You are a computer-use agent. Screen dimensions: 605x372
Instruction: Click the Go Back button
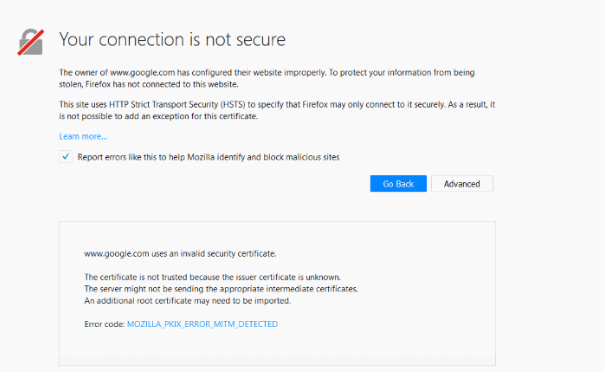(398, 184)
